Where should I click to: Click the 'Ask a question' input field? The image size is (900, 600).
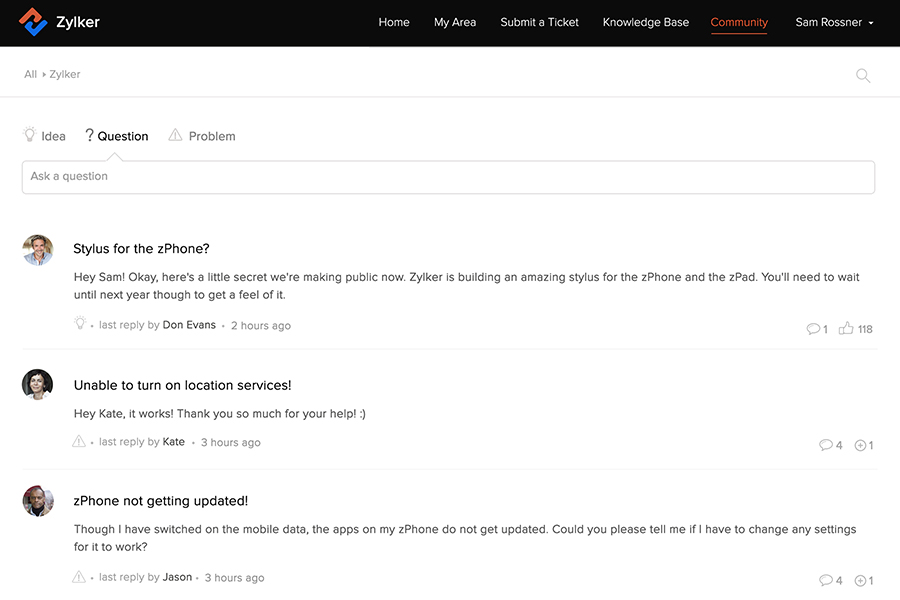point(448,177)
